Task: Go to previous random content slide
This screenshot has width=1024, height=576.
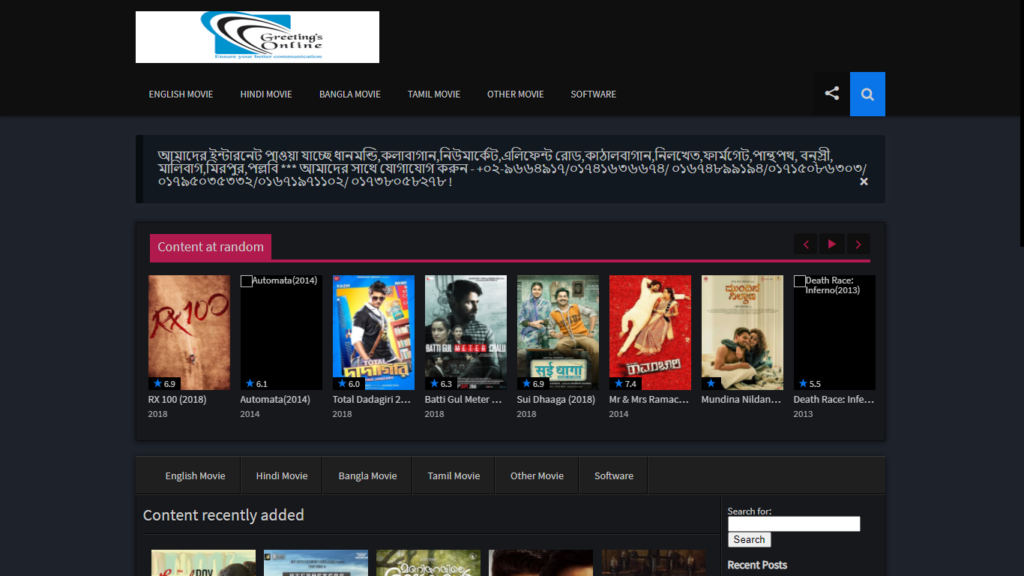Action: [805, 244]
